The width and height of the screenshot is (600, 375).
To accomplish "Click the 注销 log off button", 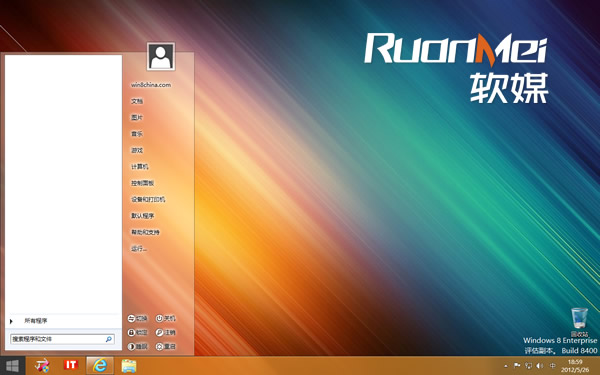I will [x=166, y=333].
